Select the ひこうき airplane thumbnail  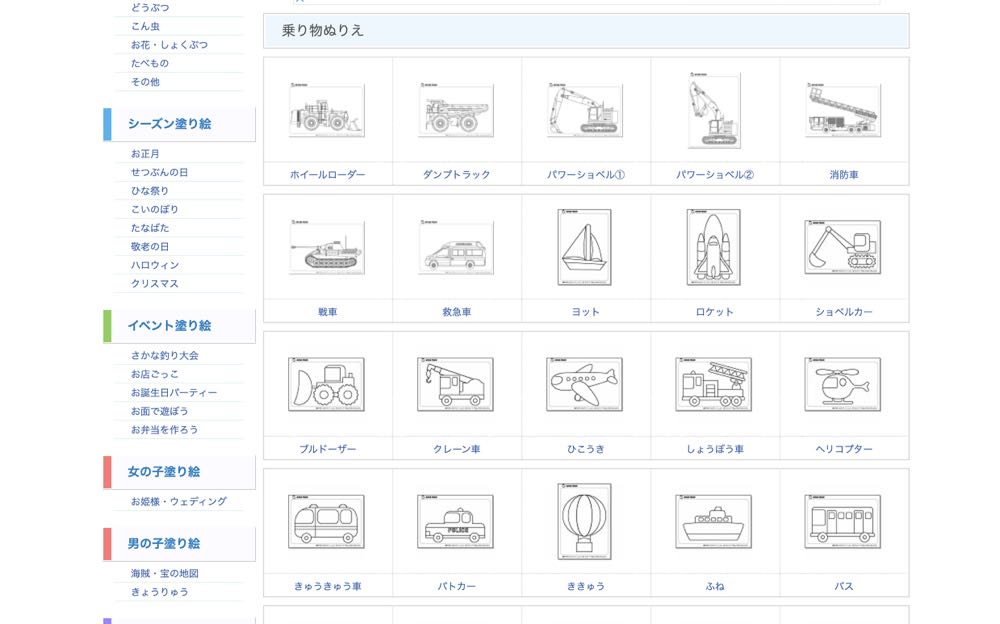tap(585, 384)
